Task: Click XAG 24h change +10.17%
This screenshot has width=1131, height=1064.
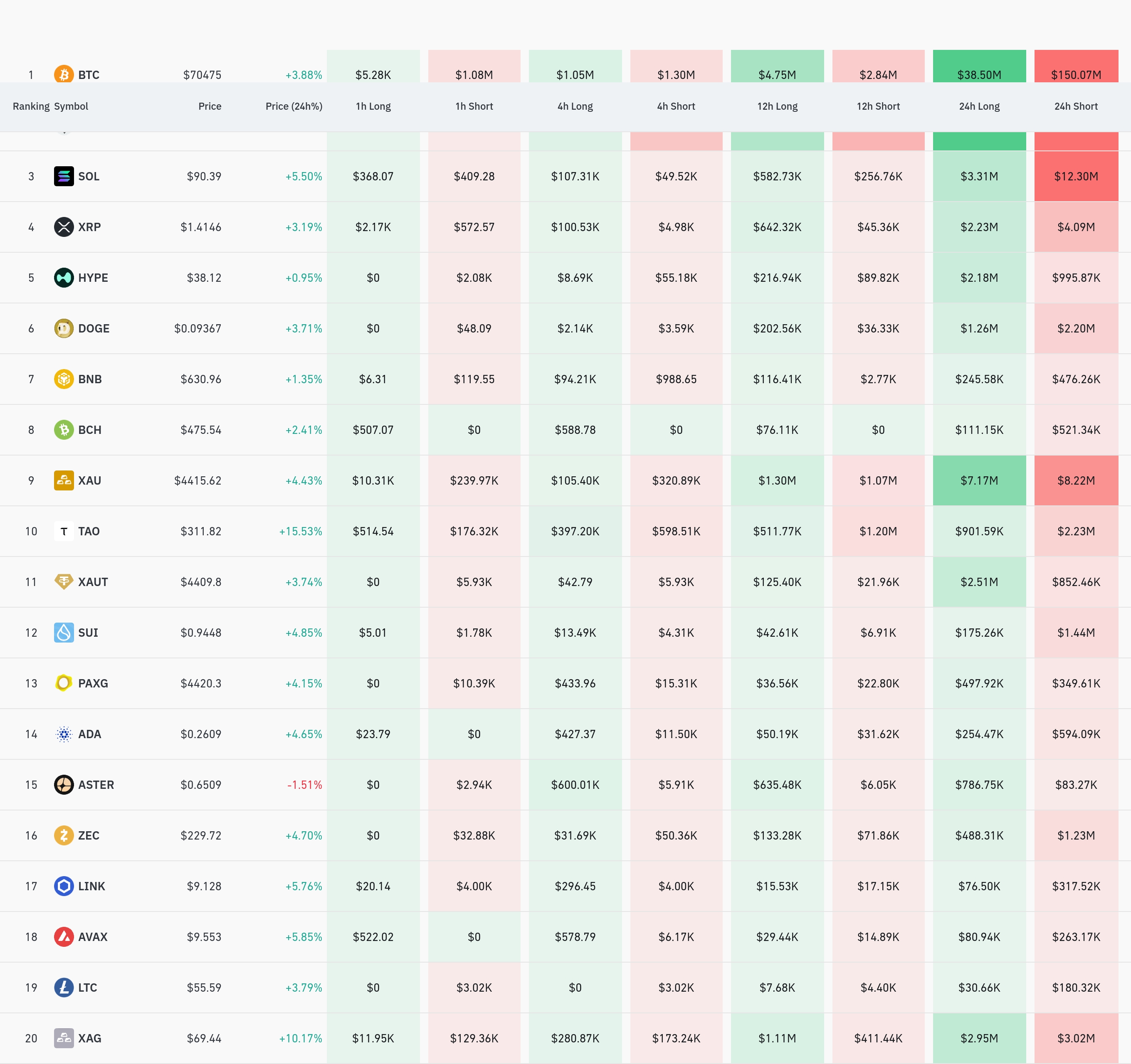Action: coord(300,1038)
